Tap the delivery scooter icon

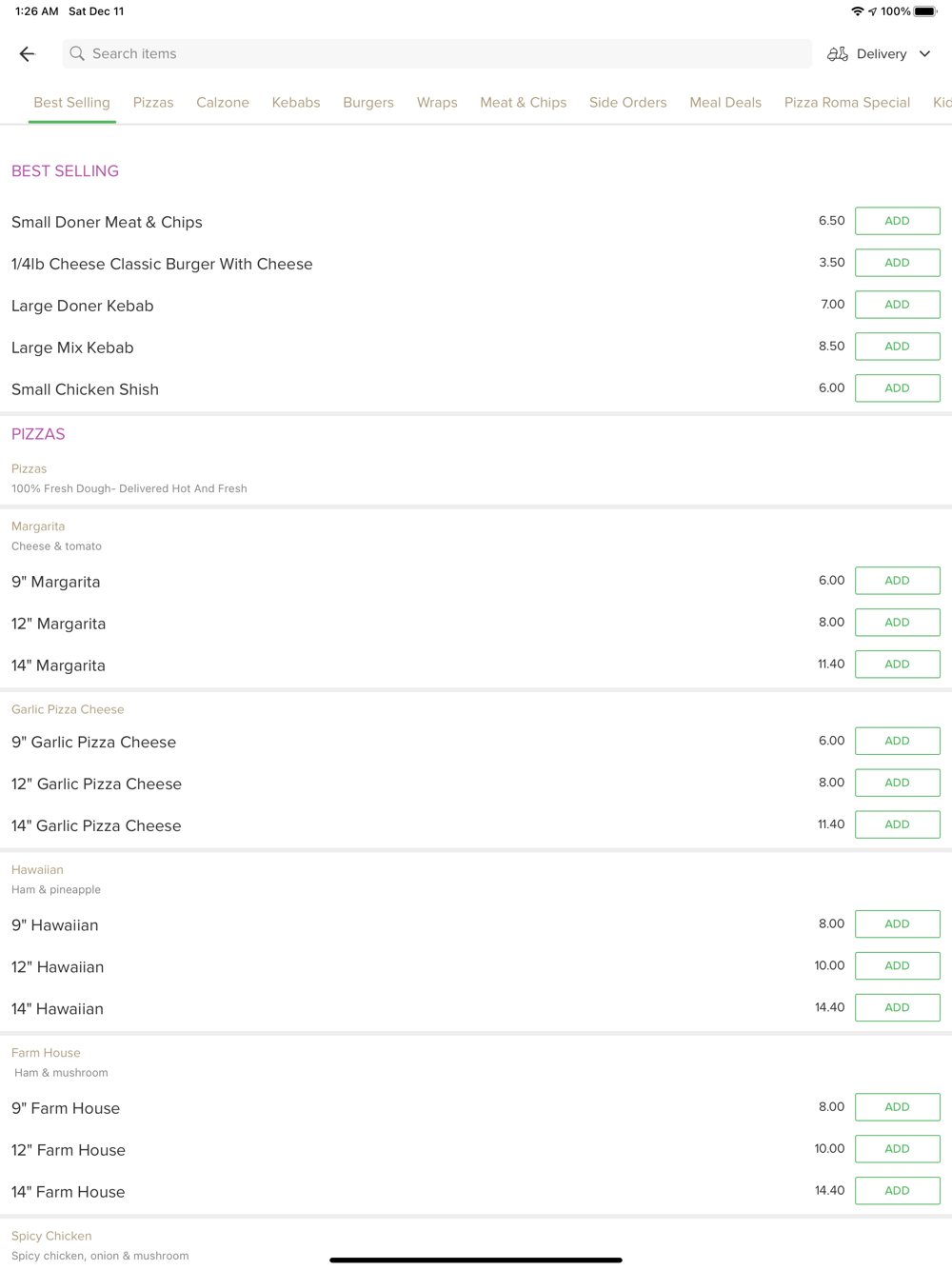[837, 54]
